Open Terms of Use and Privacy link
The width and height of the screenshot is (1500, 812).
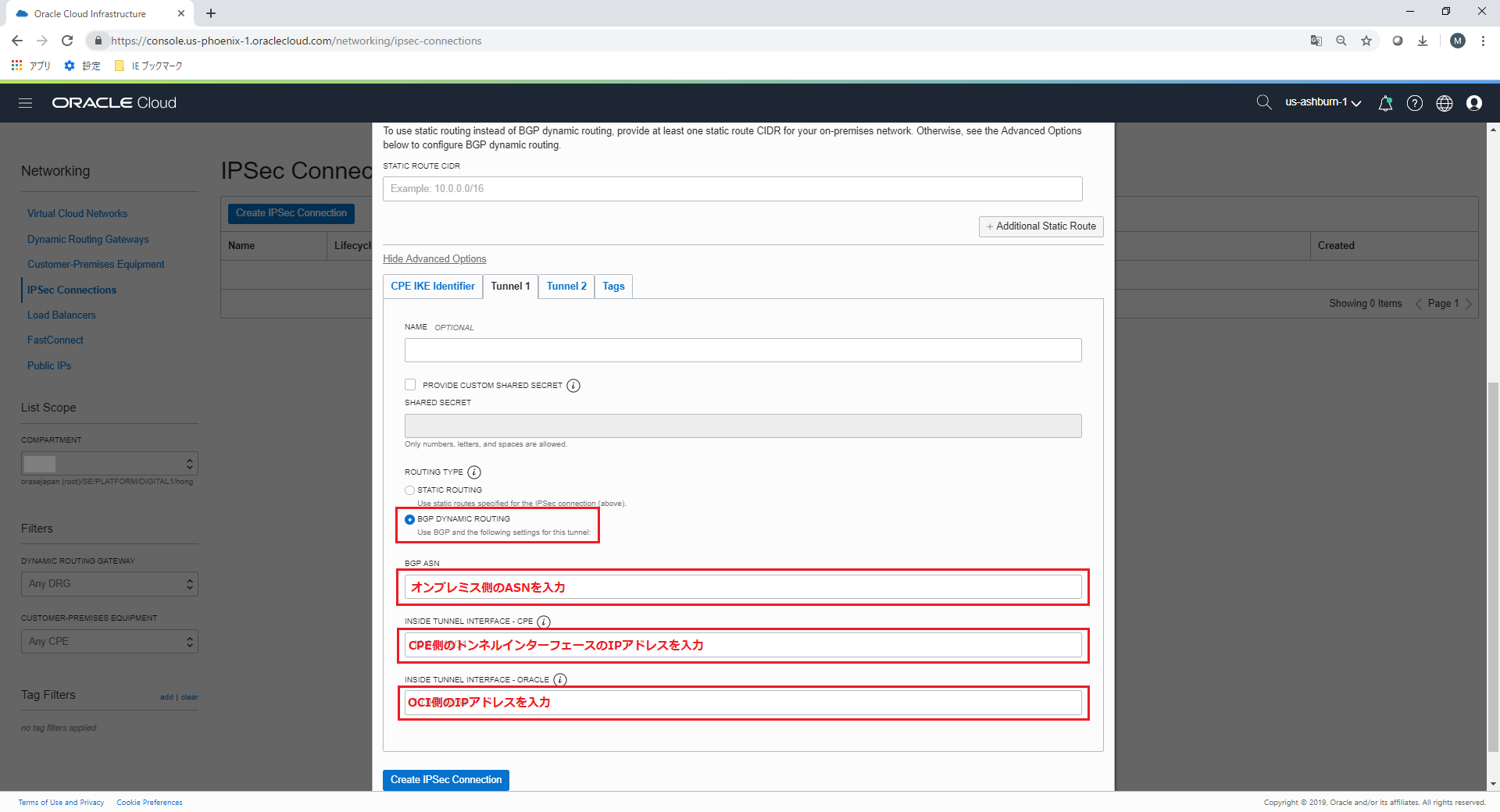(61, 803)
